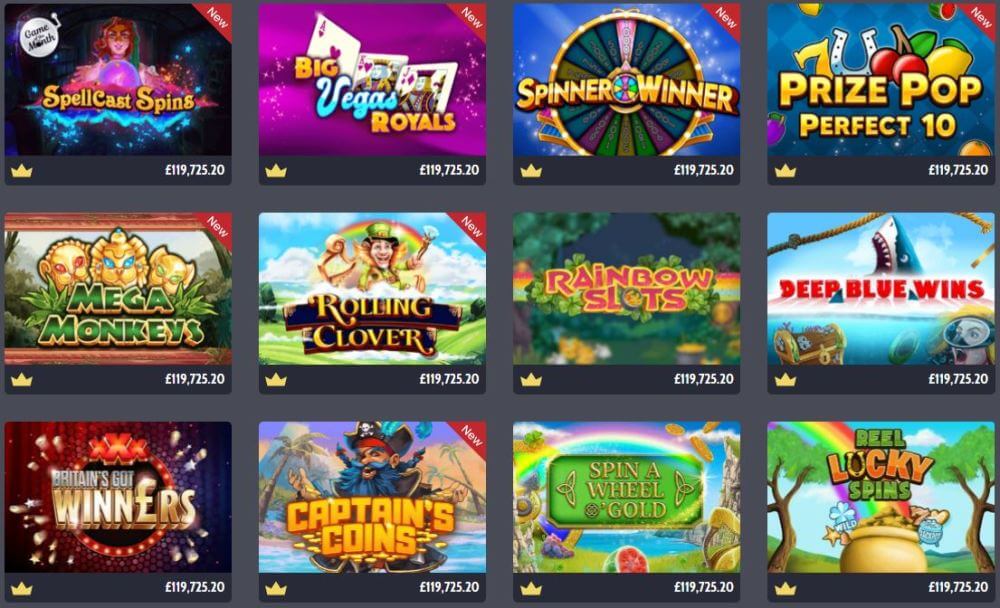
Task: Click crown icon under Big Vegas Royals
Action: (276, 171)
